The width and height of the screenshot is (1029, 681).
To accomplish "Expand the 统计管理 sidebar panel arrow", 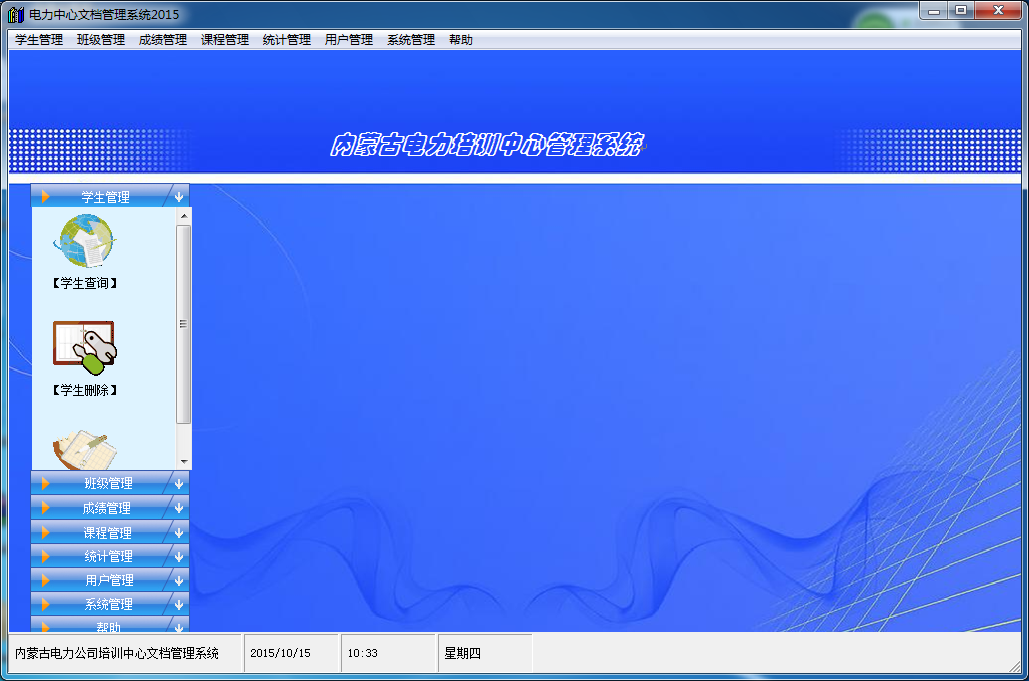I will [178, 557].
